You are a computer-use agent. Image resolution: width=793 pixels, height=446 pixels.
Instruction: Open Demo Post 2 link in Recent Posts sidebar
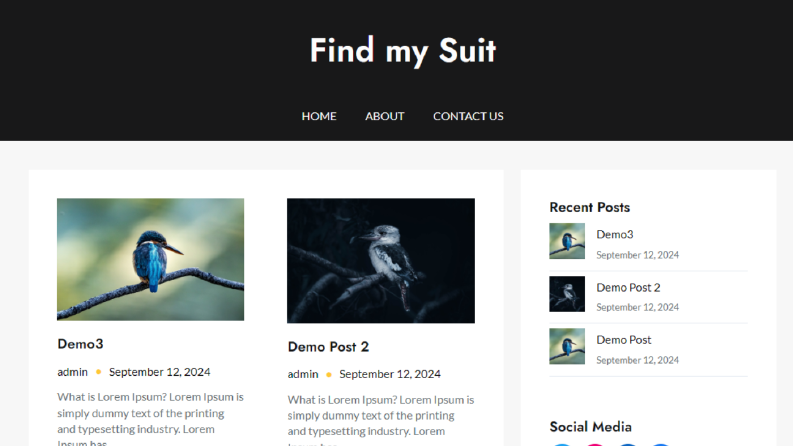click(x=628, y=288)
